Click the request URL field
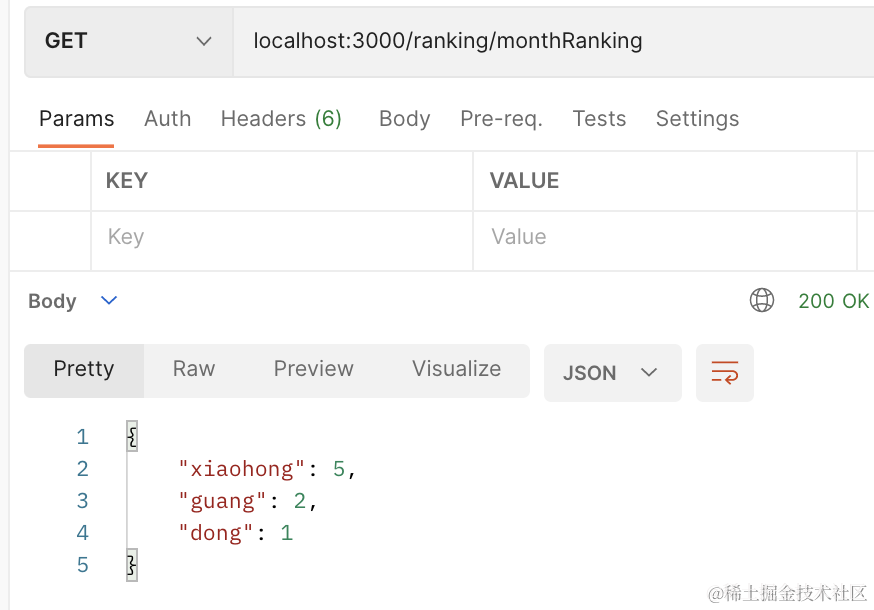Screen dimensions: 874x610 coord(550,41)
